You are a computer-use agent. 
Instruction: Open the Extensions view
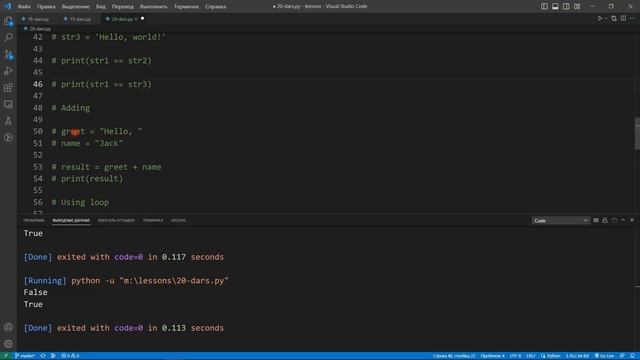tap(8, 88)
